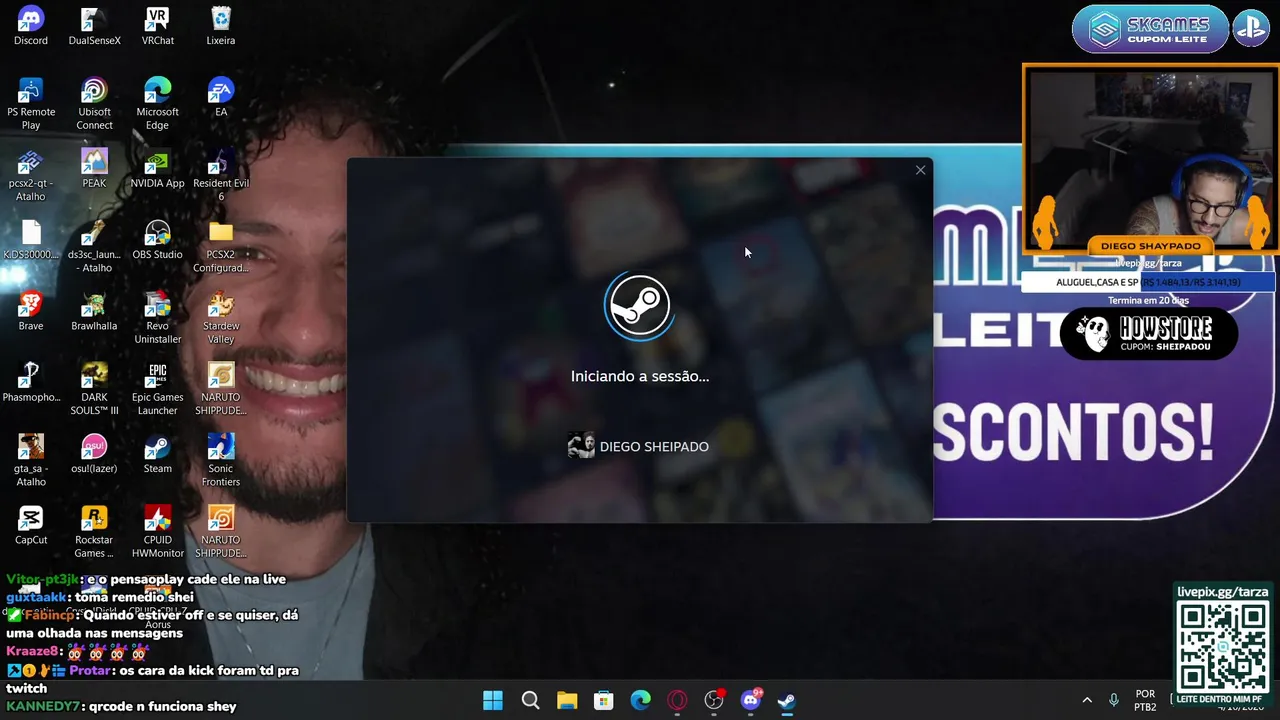The width and height of the screenshot is (1280, 720).
Task: Open Epic Games Launcher shortcut
Action: pos(157,389)
